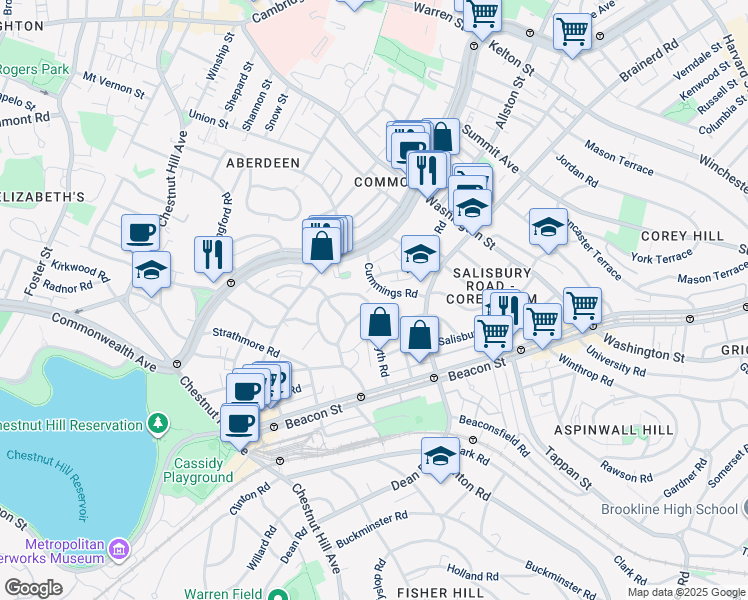Select the restaurant marker near the Commonwealth label

(x=427, y=171)
